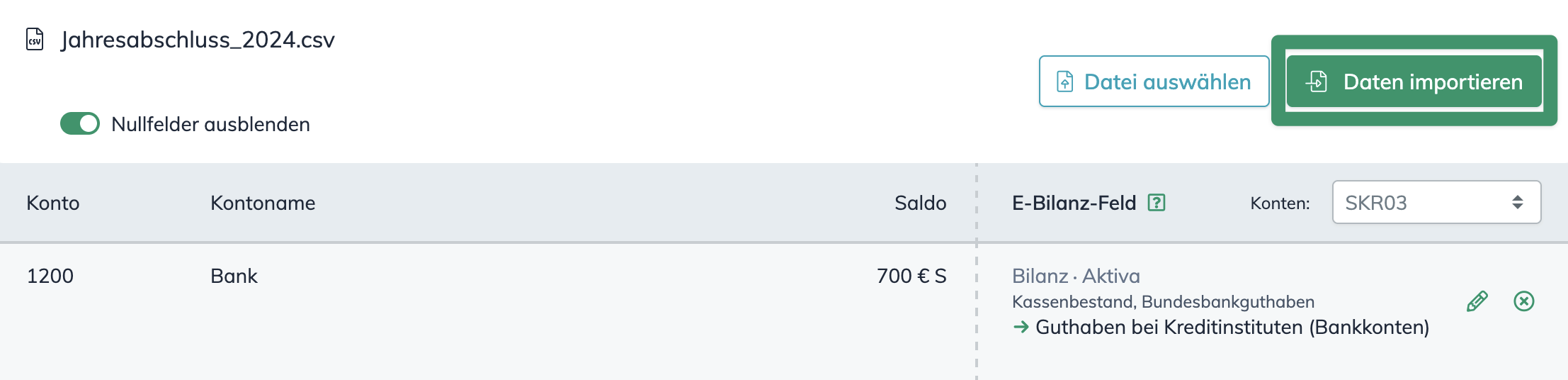
Task: Click the import icon in Daten importieren
Action: click(1316, 82)
